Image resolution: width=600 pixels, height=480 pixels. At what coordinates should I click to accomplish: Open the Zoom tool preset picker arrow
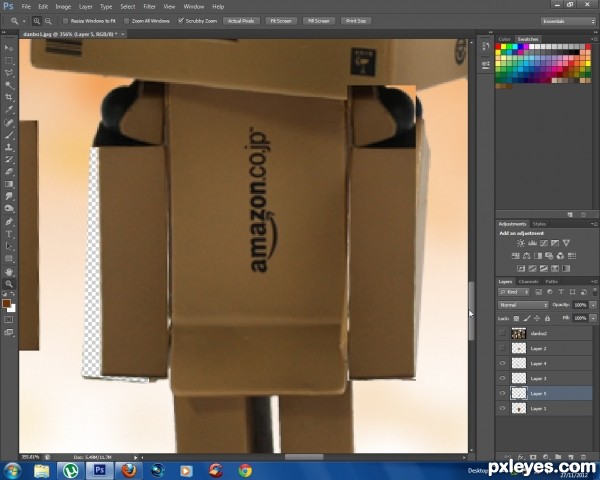[24, 21]
